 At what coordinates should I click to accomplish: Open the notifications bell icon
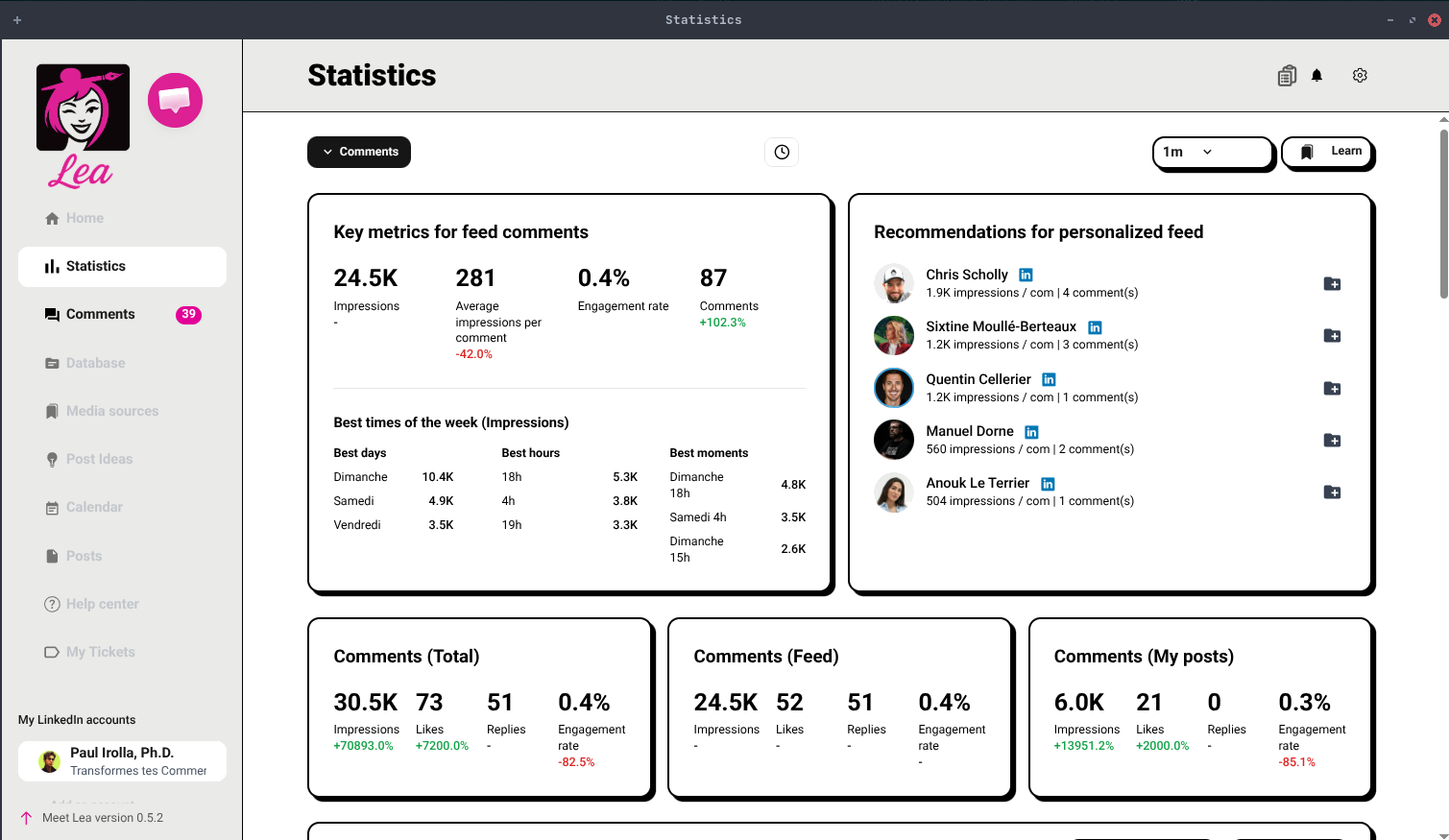1316,75
